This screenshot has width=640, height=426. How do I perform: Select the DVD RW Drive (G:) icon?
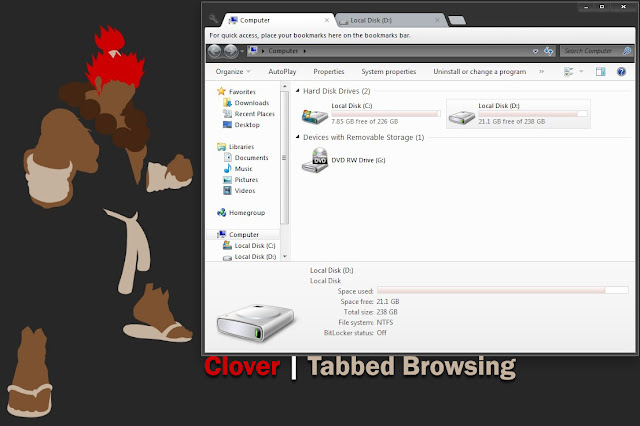point(315,160)
